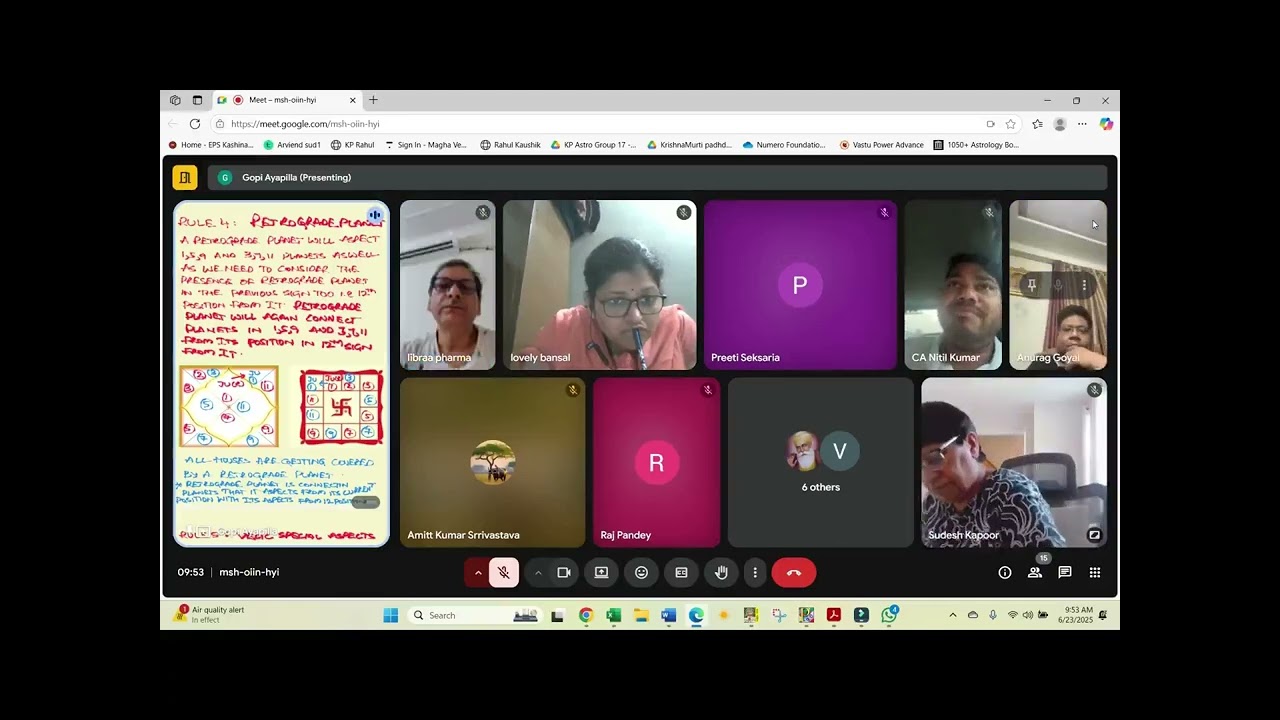The image size is (1280, 720).
Task: Select Amitt Kumar Srrivastava tile
Action: pos(492,462)
